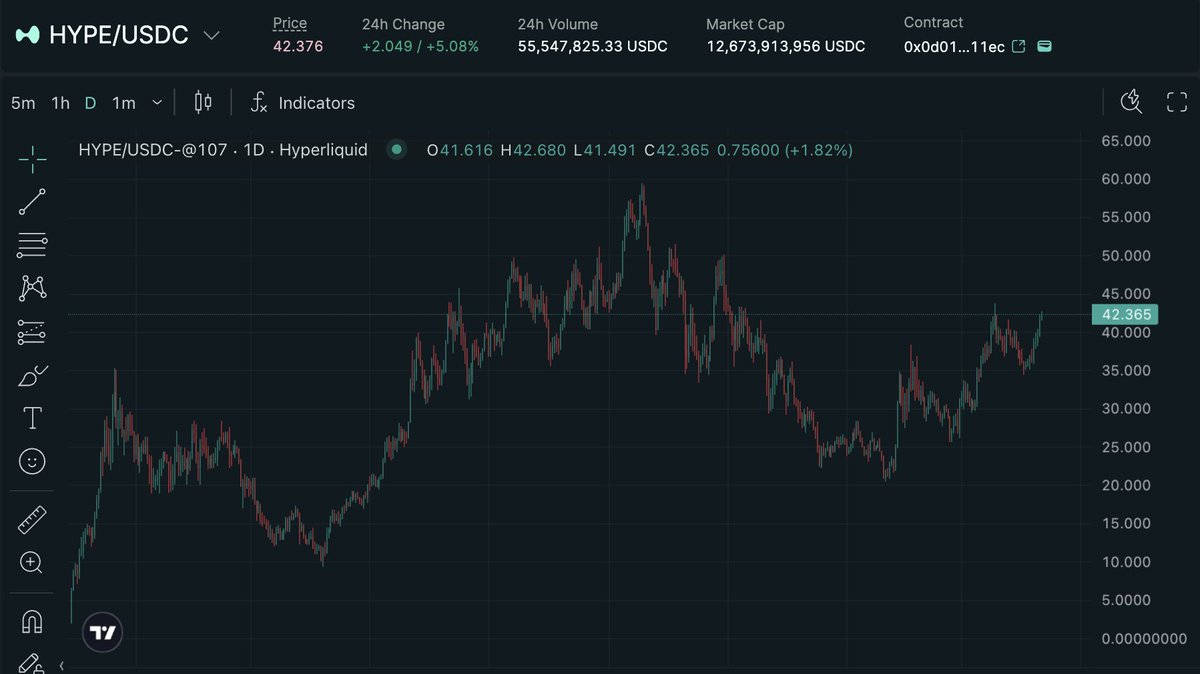Collapse the drawing toolbar arrow

(x=62, y=665)
